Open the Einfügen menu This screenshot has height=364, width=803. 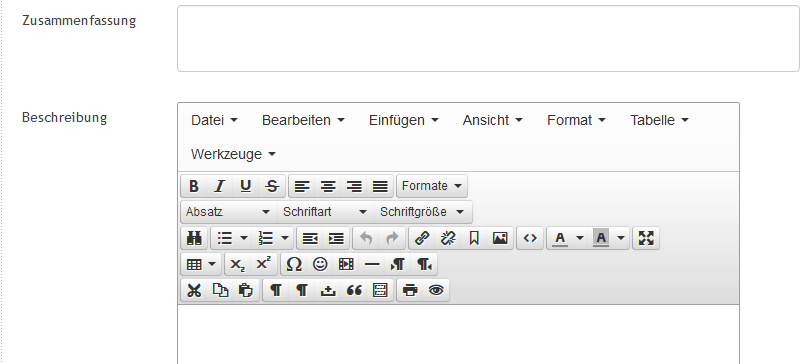pyautogui.click(x=404, y=120)
